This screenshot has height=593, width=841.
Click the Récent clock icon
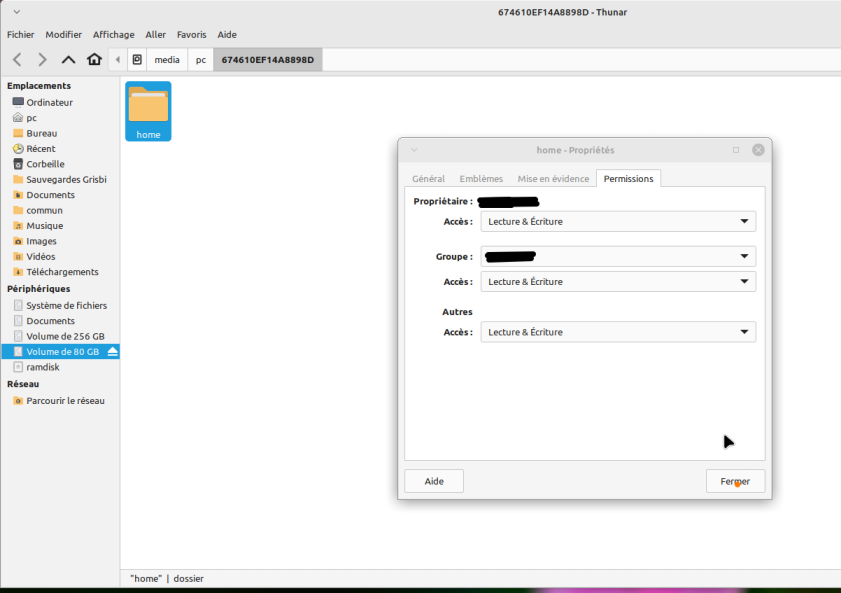(x=18, y=149)
